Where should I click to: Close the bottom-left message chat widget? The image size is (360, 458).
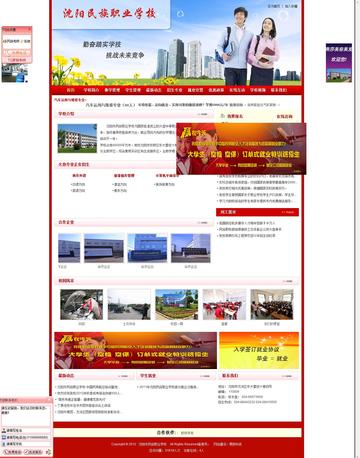(50, 400)
